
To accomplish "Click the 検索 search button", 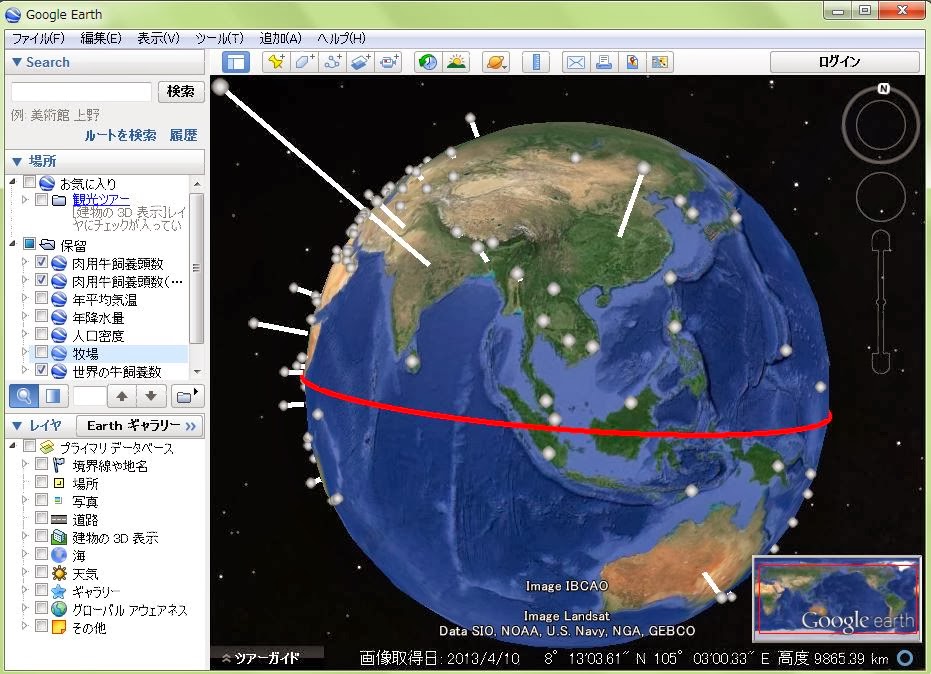I will [180, 91].
